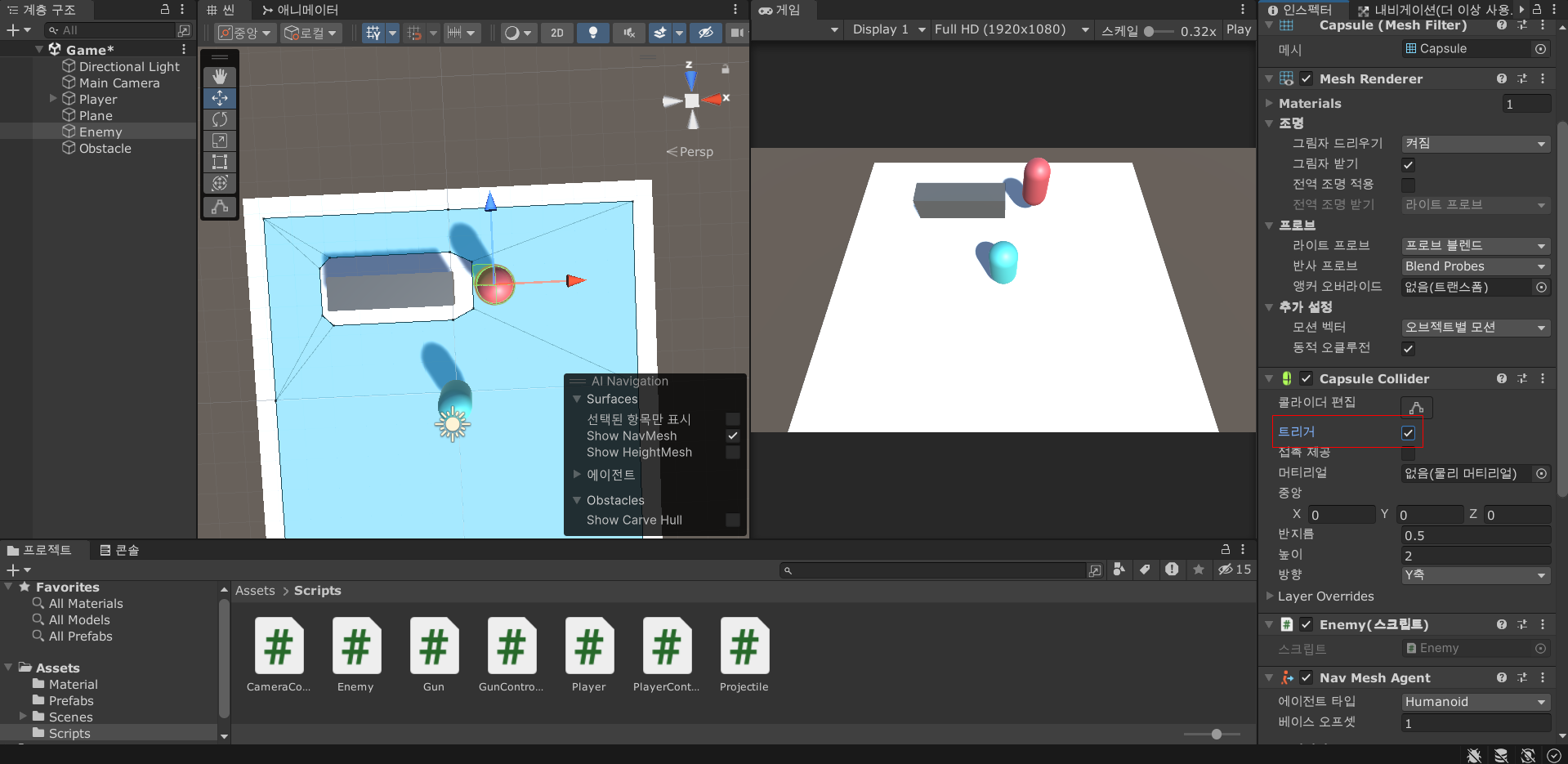Switch to the 콘솔 tab

[x=119, y=550]
